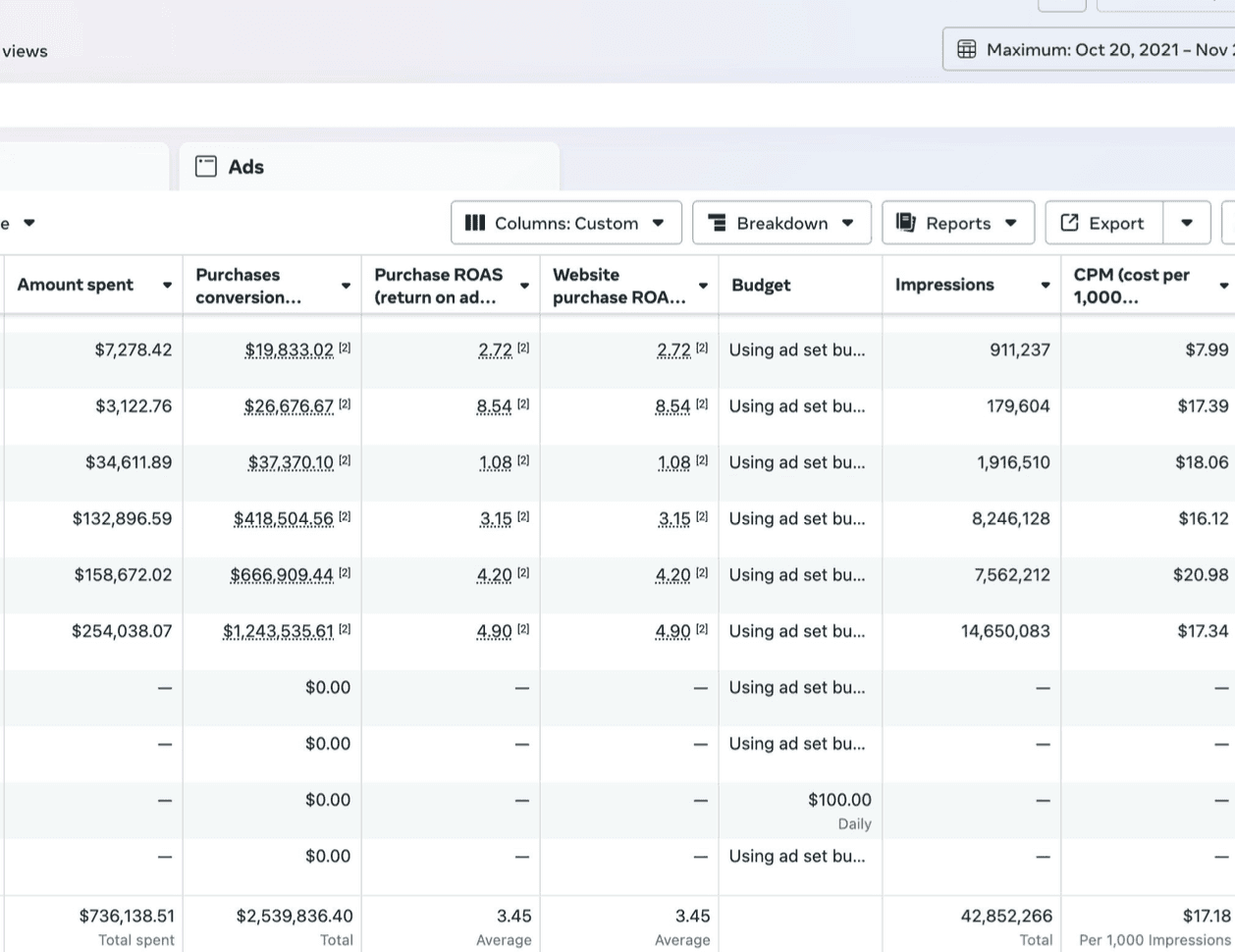Click the $100.00 Daily budget cell
Screen dimensions: 1235x952
click(x=838, y=800)
